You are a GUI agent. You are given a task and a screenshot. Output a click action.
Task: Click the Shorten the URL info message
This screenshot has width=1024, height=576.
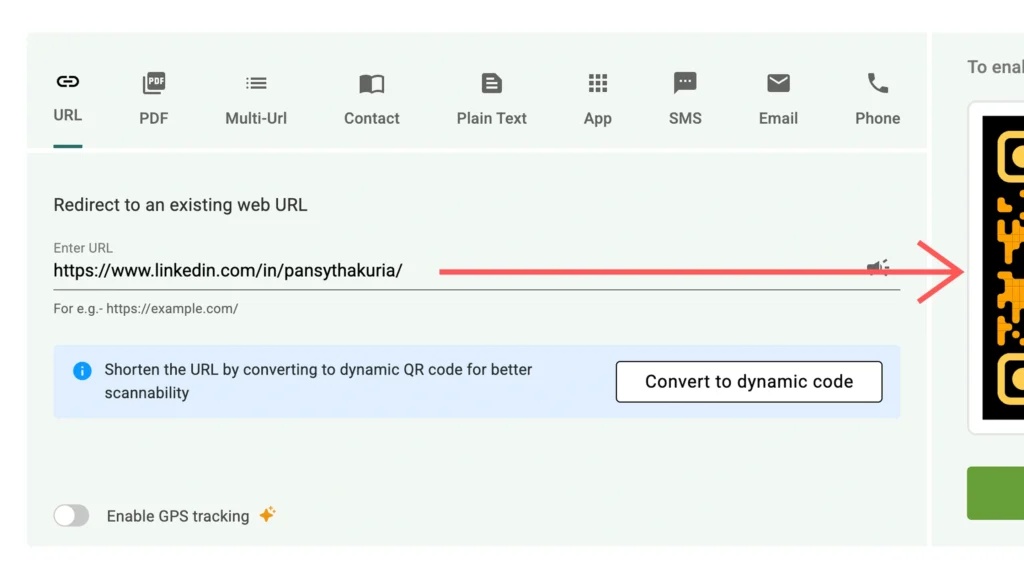[318, 381]
